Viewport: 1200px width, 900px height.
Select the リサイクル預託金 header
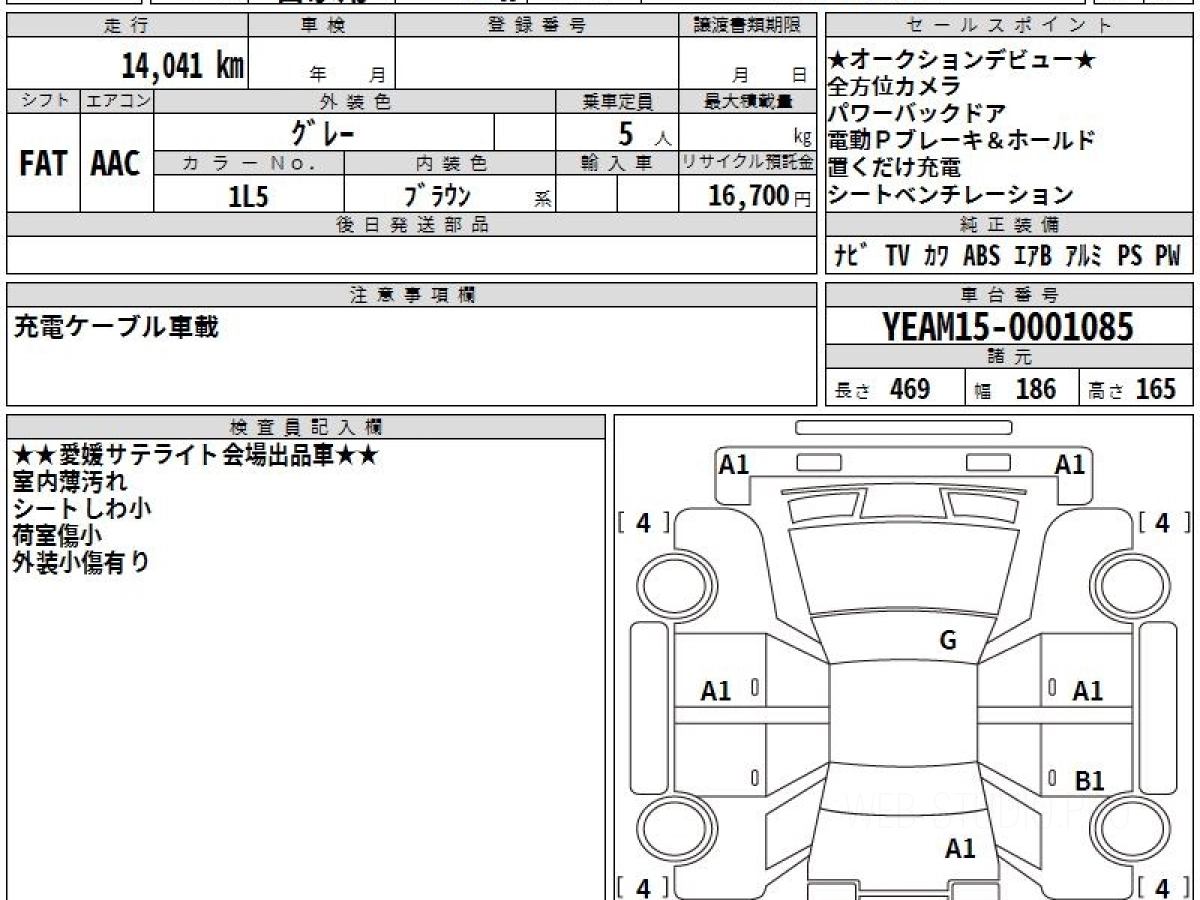747,163
